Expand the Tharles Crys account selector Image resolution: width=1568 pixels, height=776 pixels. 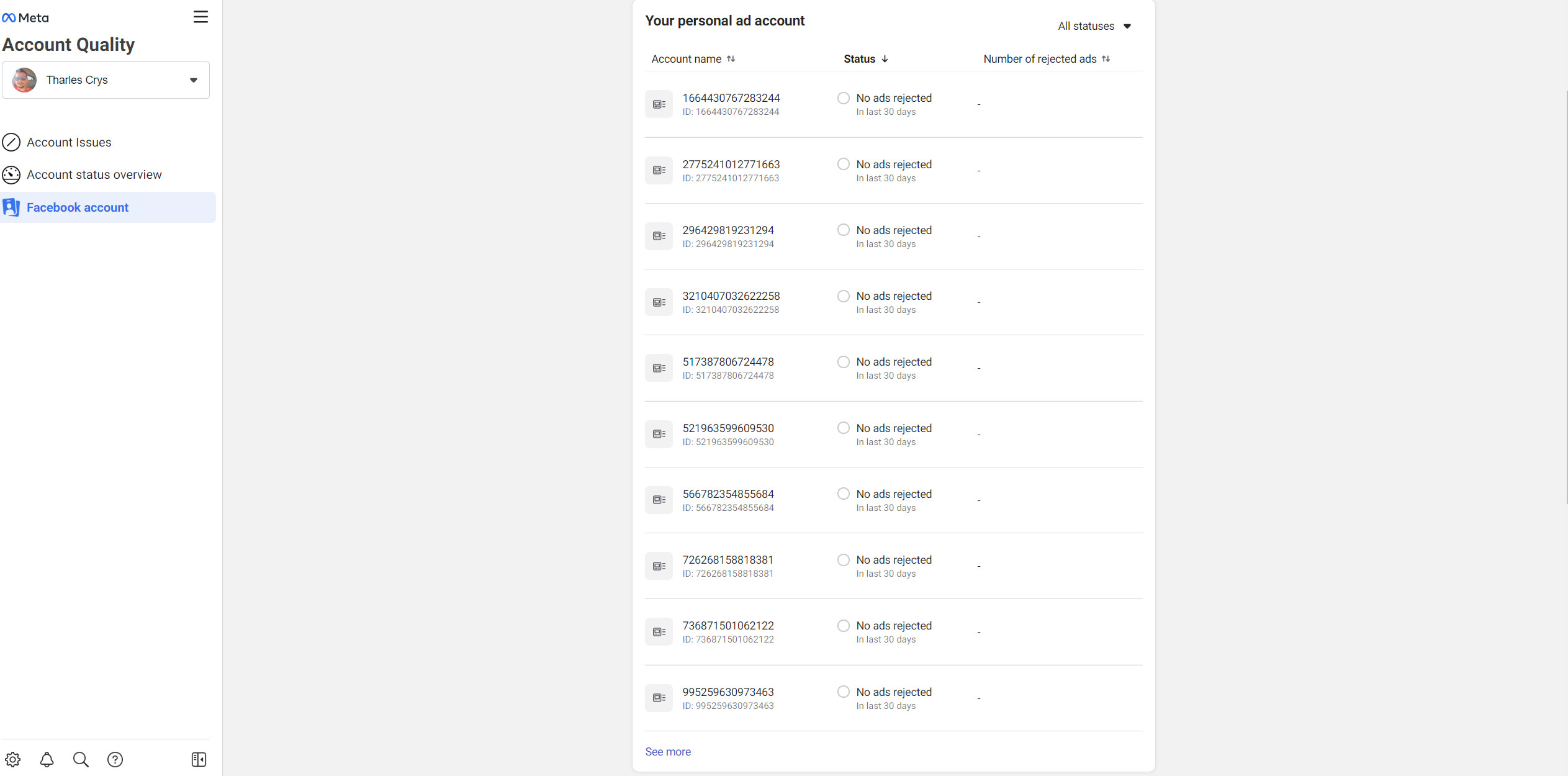coord(106,80)
